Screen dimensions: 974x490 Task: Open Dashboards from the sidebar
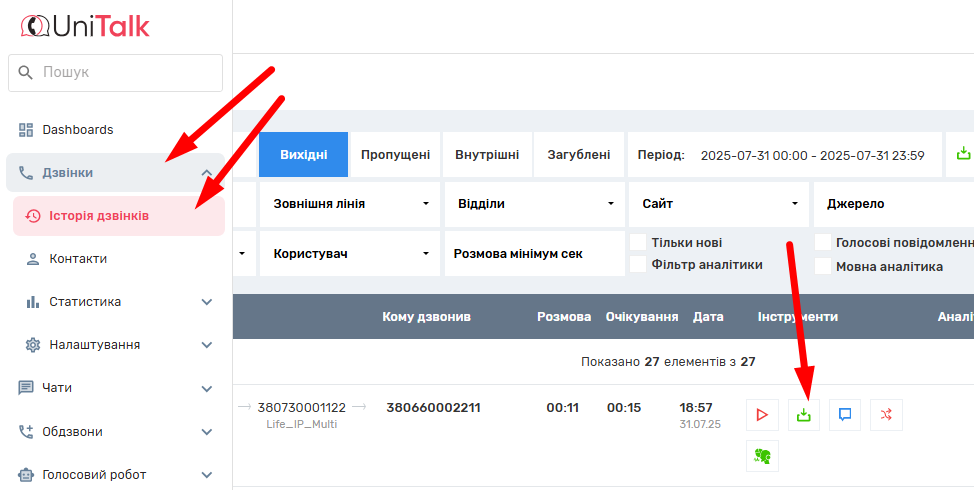[x=77, y=129]
